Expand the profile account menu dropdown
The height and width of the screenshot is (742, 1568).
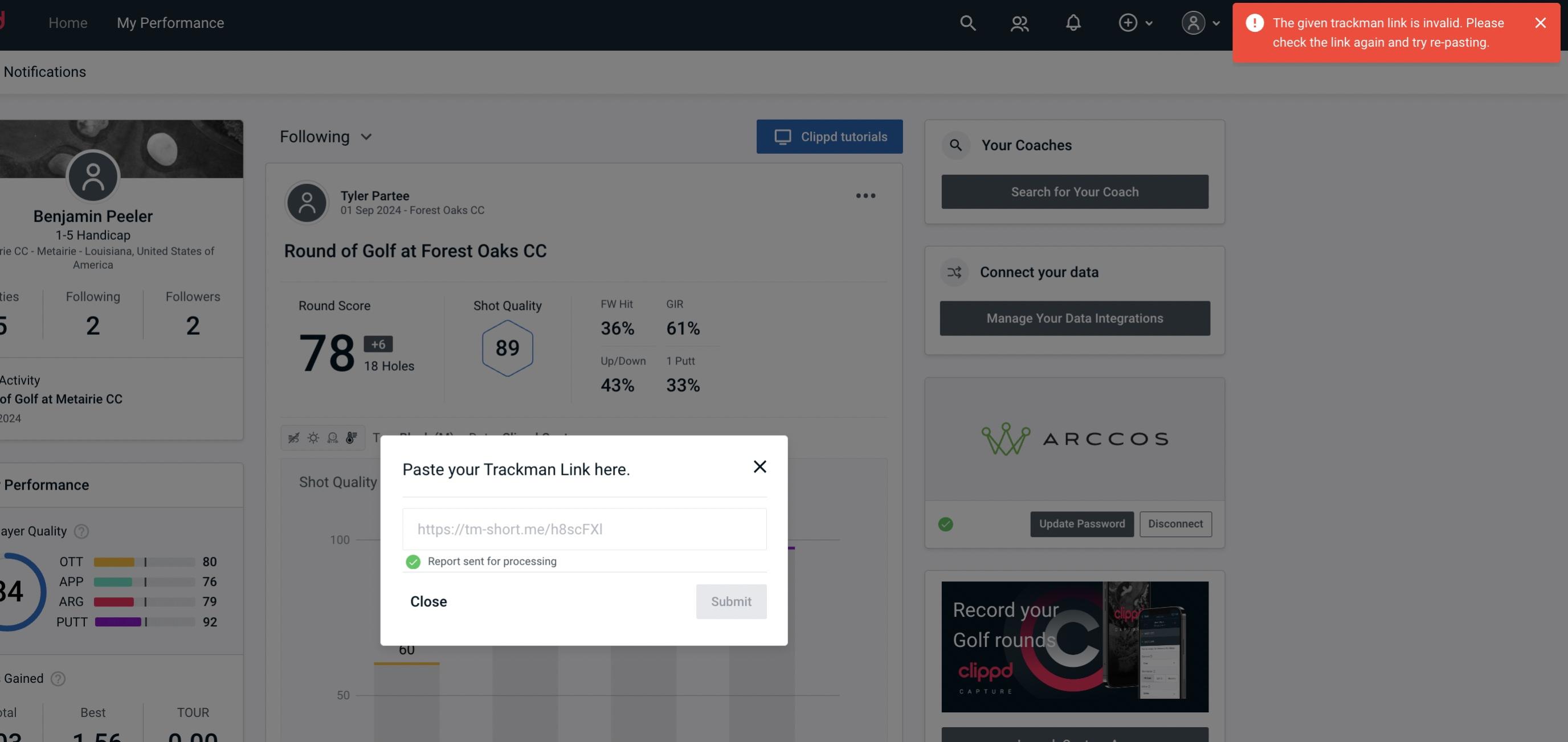(x=1201, y=22)
